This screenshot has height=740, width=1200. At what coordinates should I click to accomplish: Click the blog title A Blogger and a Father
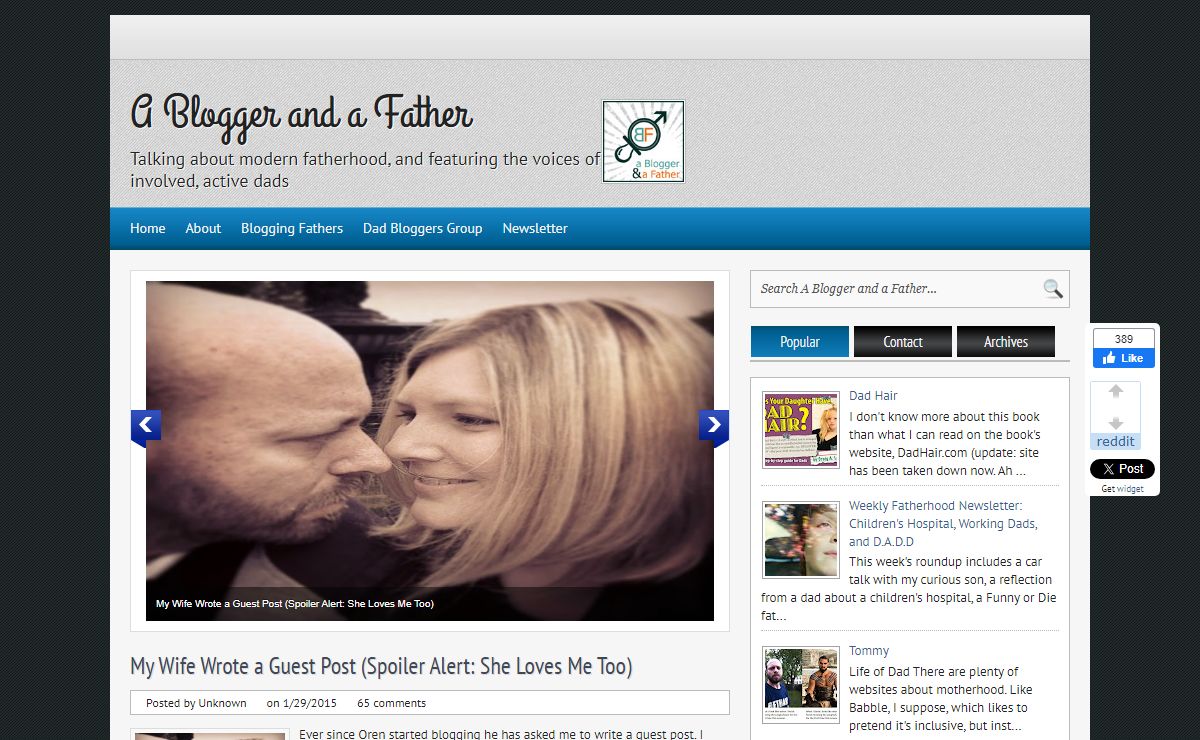[x=301, y=113]
